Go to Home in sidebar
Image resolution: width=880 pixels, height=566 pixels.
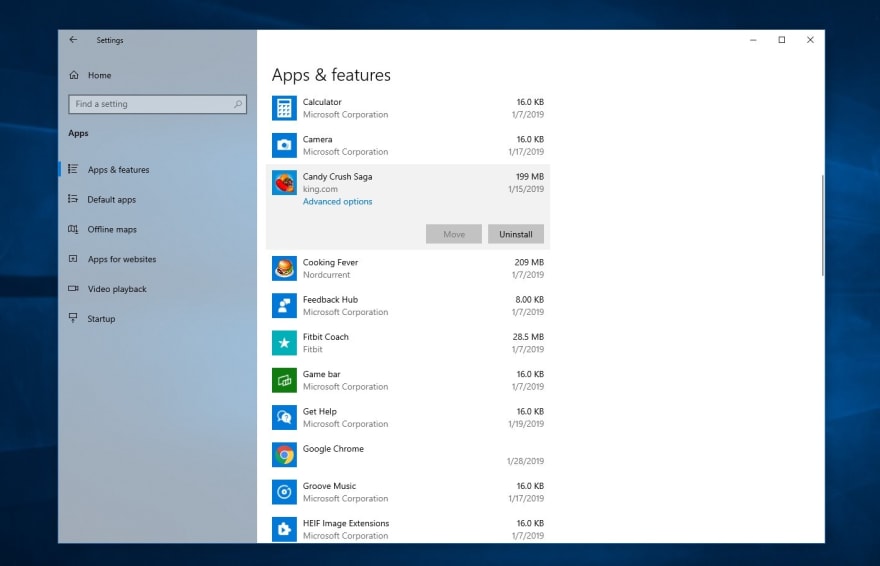coord(99,75)
